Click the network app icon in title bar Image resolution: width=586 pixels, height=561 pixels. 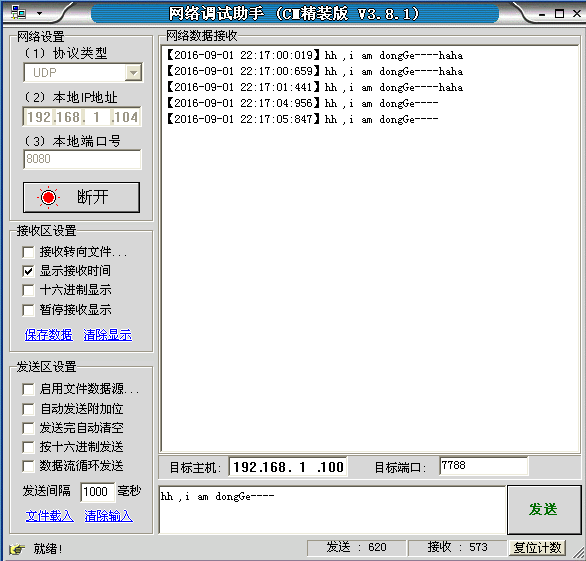click(x=18, y=12)
